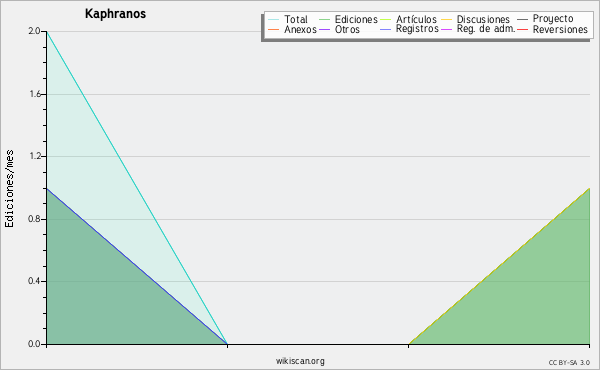600x370 pixels.
Task: Click the 0.0 y-axis value
Action: click(x=34, y=344)
